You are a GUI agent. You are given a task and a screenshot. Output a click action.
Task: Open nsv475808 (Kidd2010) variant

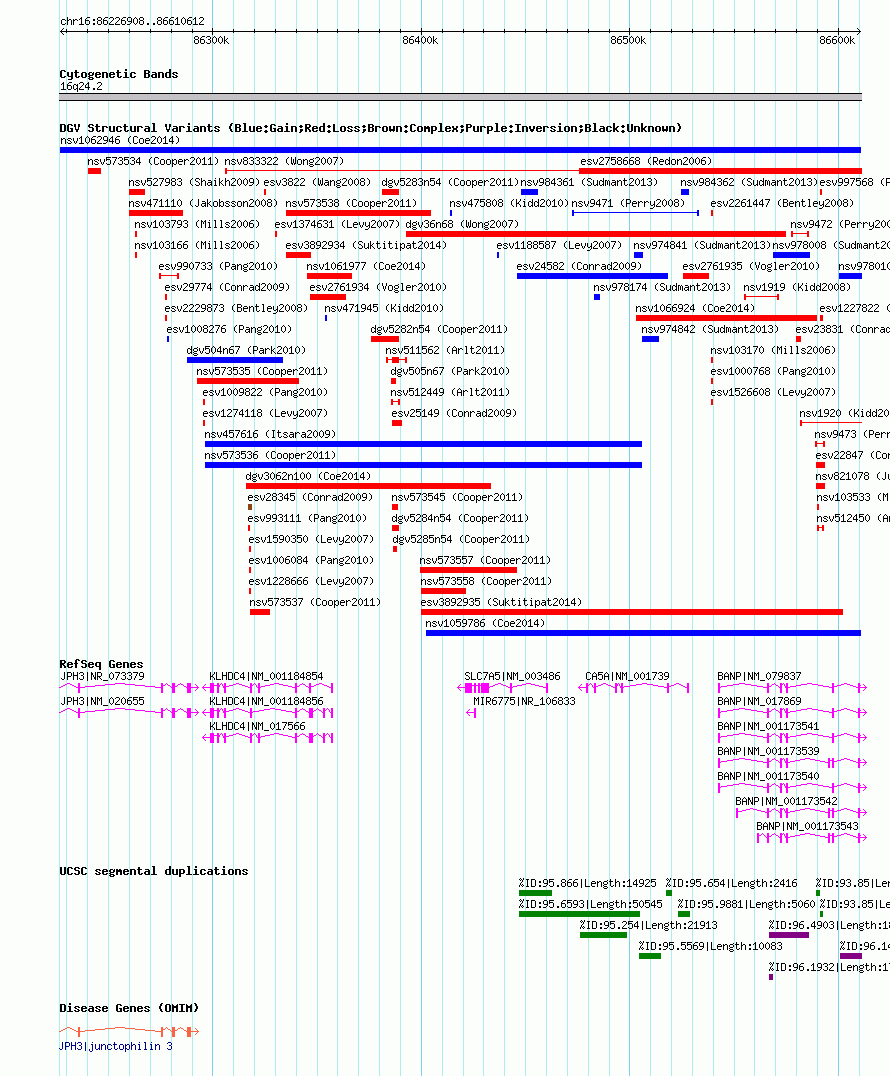pyautogui.click(x=509, y=204)
